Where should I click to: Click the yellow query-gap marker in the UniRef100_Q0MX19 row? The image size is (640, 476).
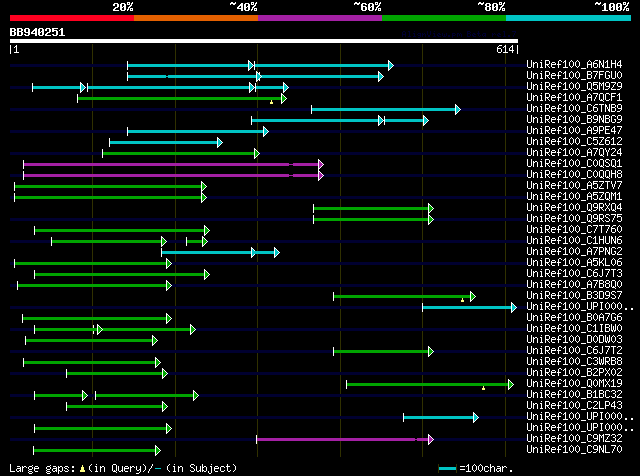tap(484, 388)
